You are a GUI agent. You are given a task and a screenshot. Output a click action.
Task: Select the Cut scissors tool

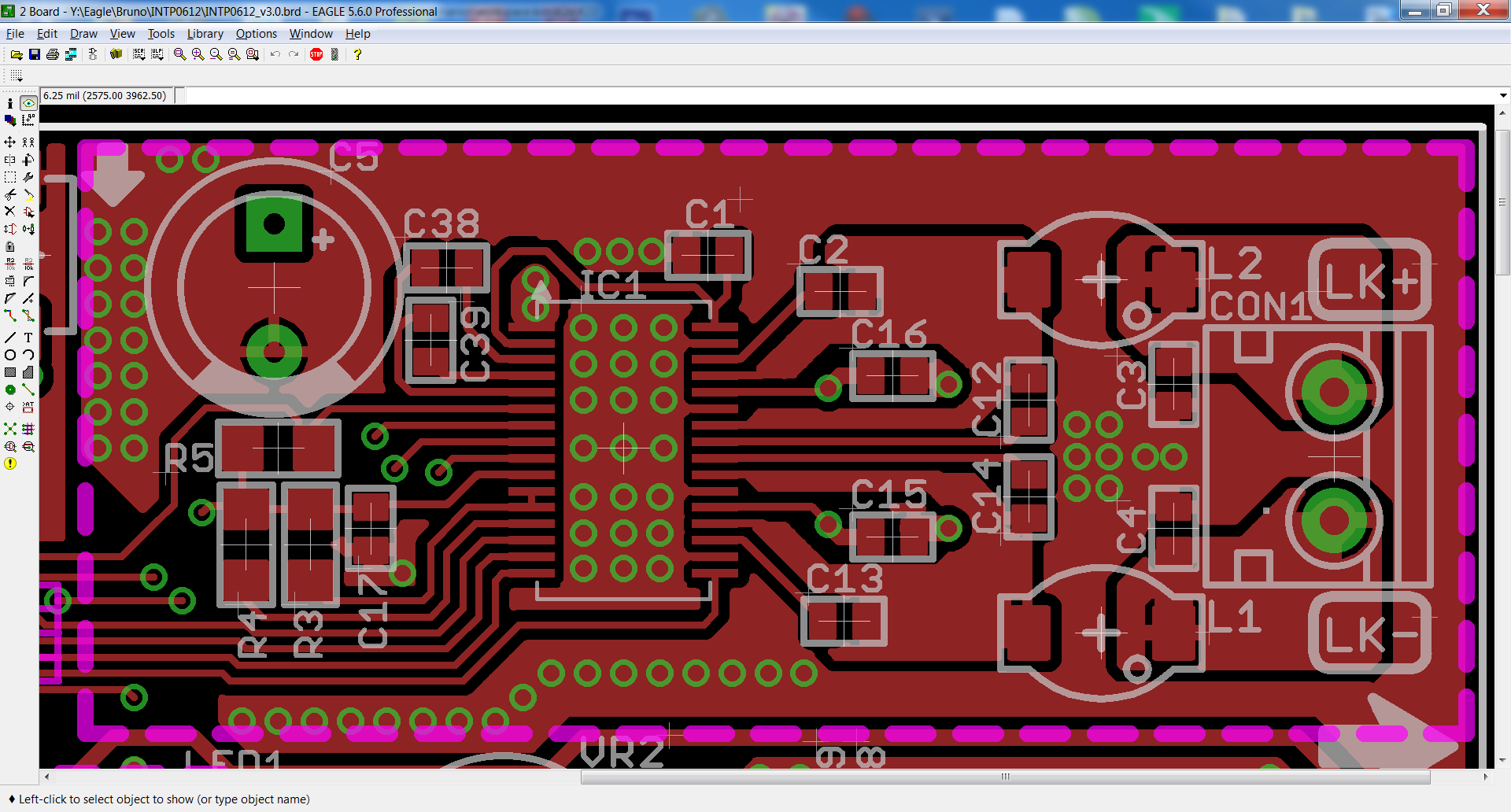pyautogui.click(x=10, y=194)
